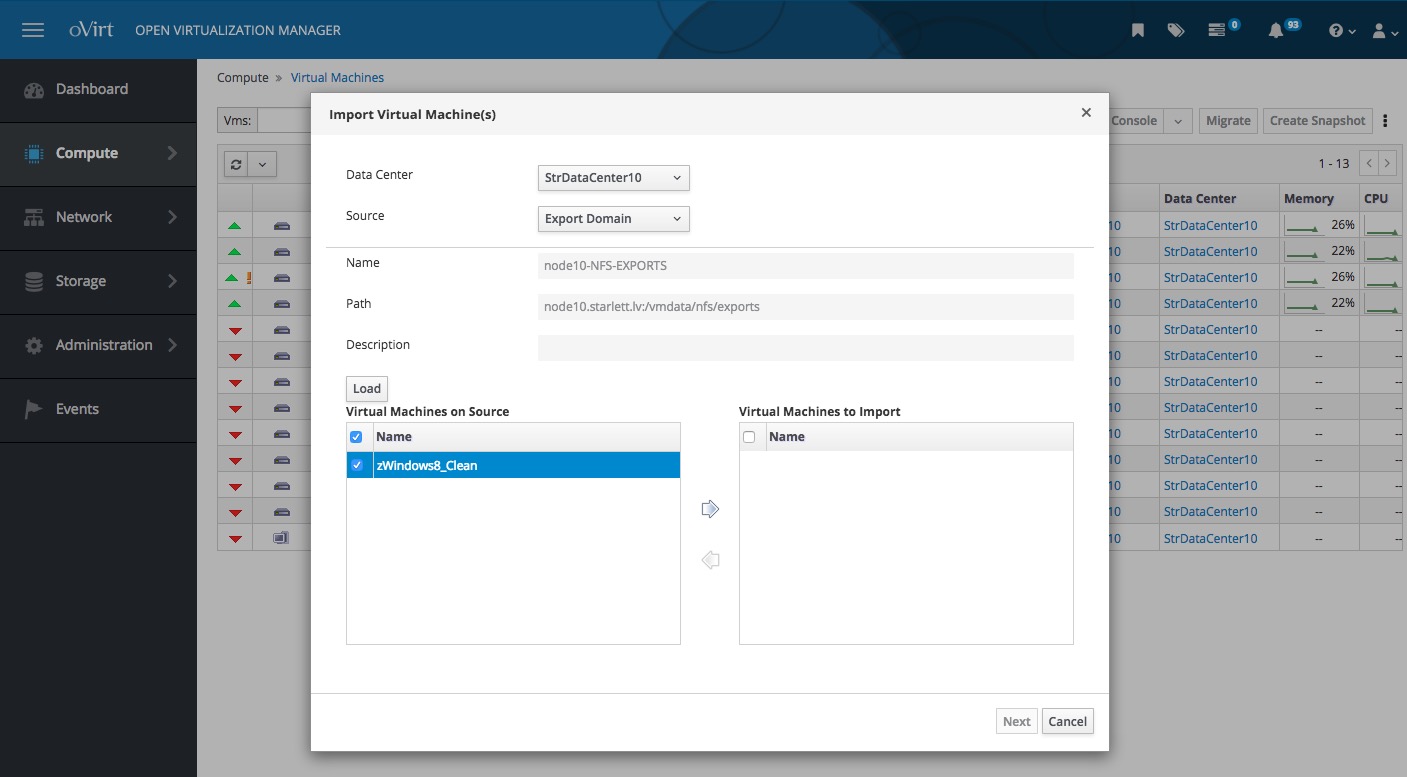Click left arrow to remove VM from import
The width and height of the screenshot is (1407, 777).
(710, 560)
